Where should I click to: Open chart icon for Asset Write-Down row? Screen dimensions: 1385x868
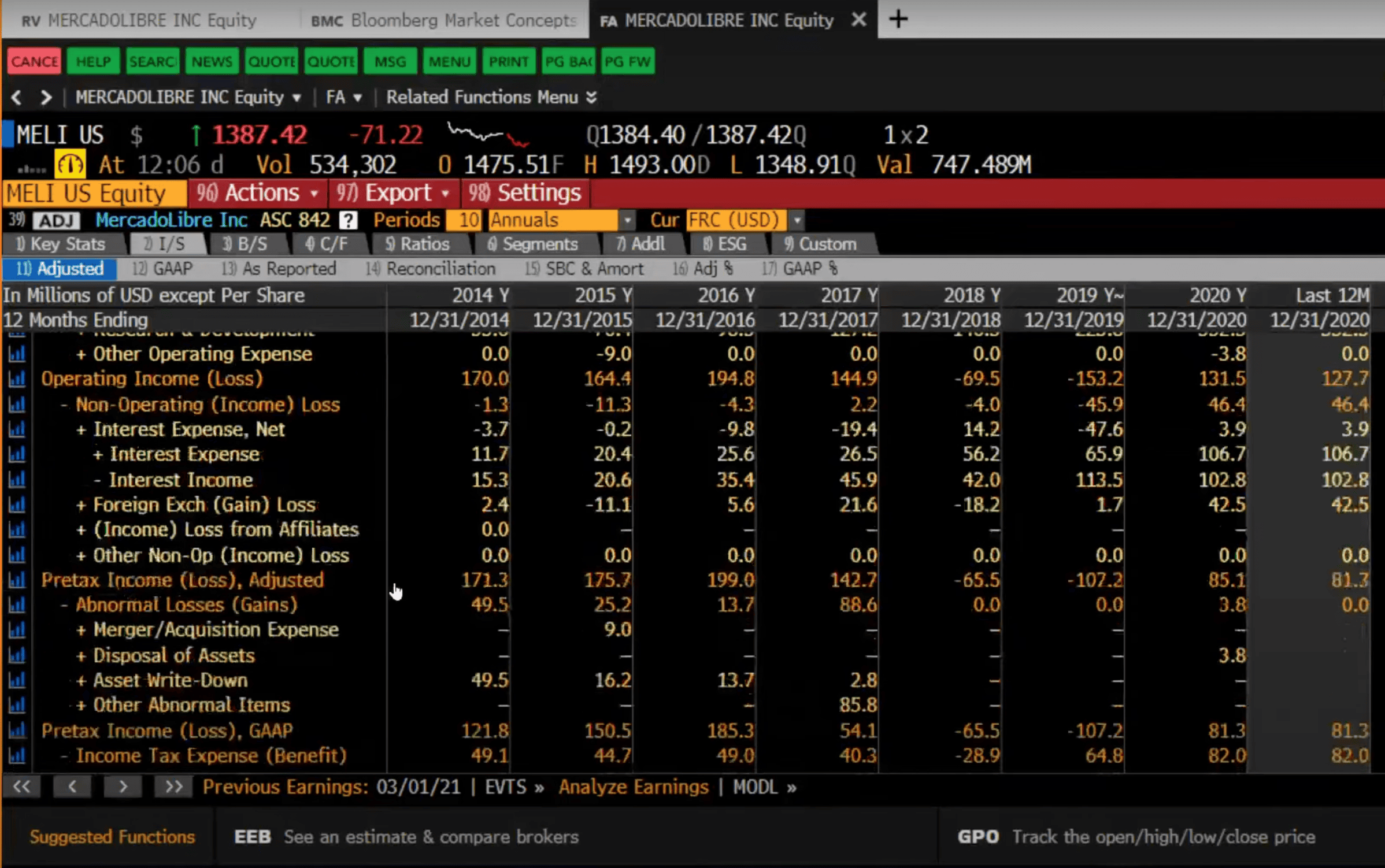click(17, 680)
